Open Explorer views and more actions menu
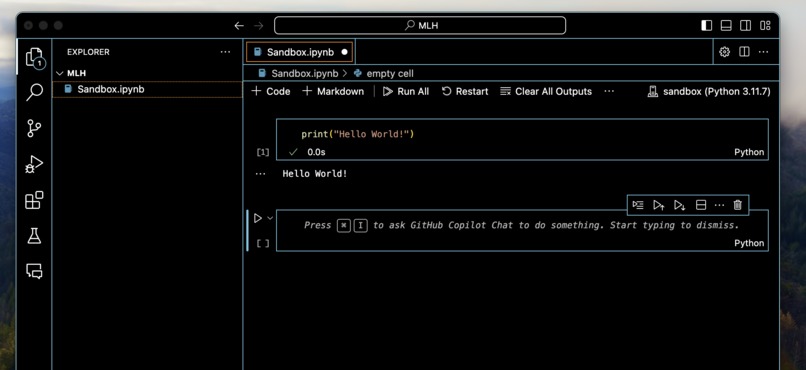 [x=225, y=52]
